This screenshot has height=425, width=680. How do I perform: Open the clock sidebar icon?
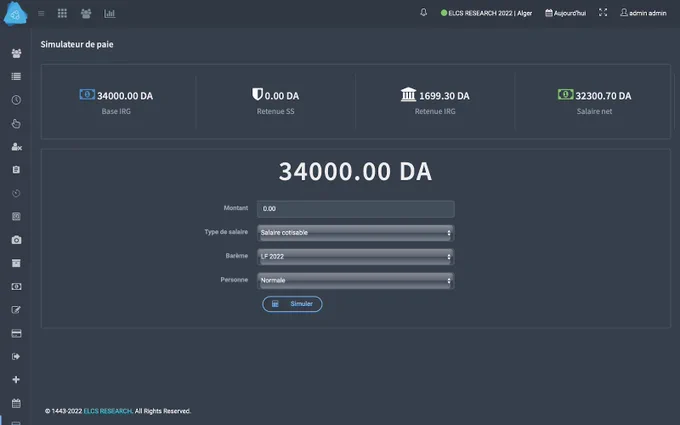click(16, 100)
